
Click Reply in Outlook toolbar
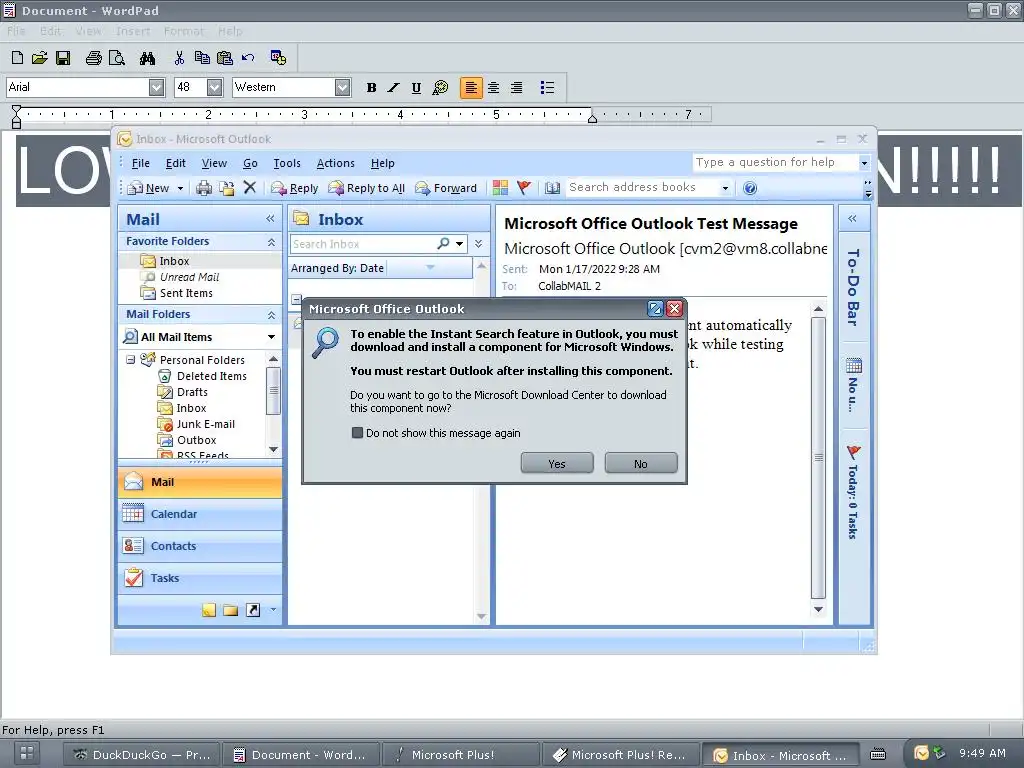(x=295, y=188)
